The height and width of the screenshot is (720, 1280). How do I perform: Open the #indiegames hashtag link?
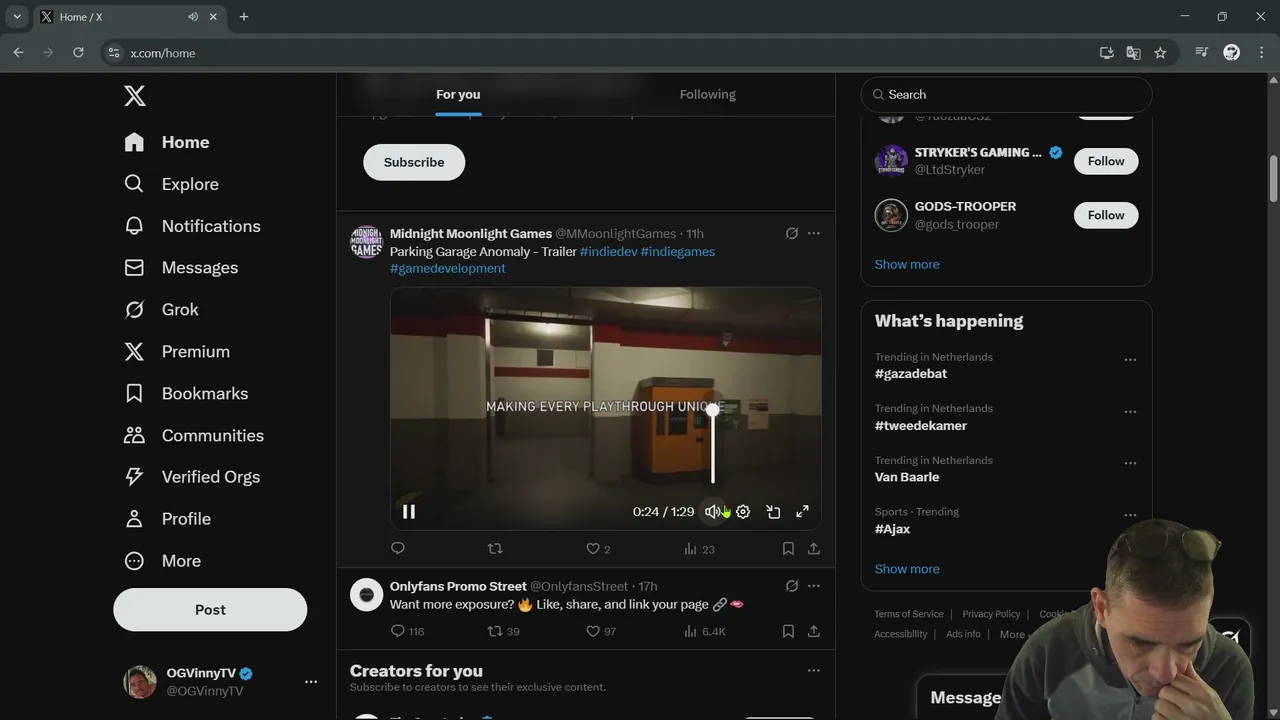click(678, 252)
